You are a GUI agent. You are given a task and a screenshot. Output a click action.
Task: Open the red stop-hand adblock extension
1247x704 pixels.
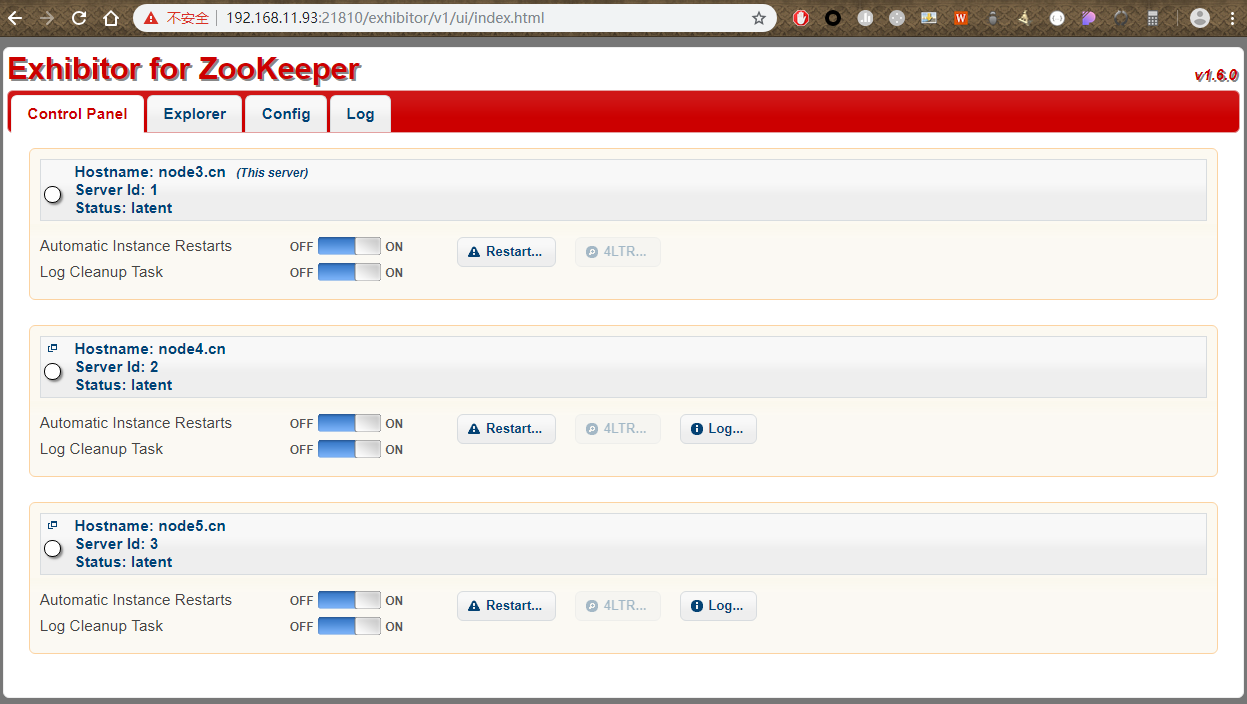801,18
